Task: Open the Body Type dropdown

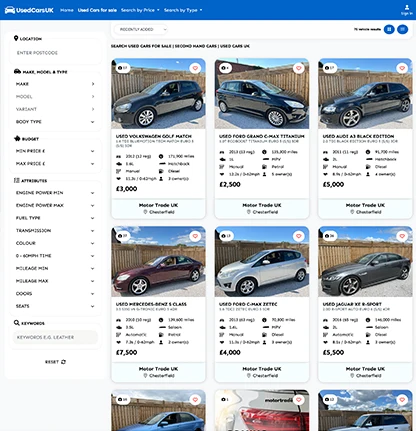Action: coord(55,122)
